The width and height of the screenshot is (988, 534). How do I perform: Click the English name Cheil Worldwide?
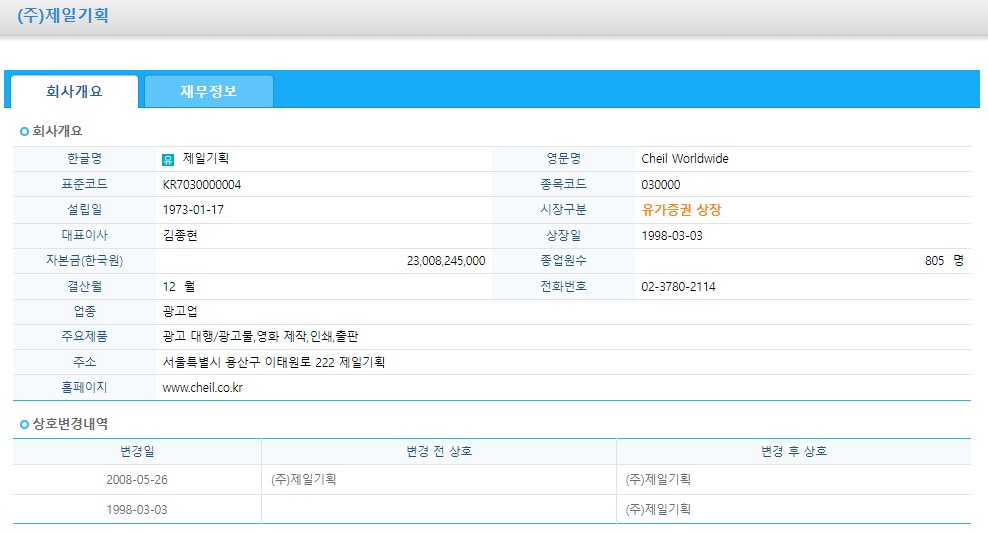point(685,159)
